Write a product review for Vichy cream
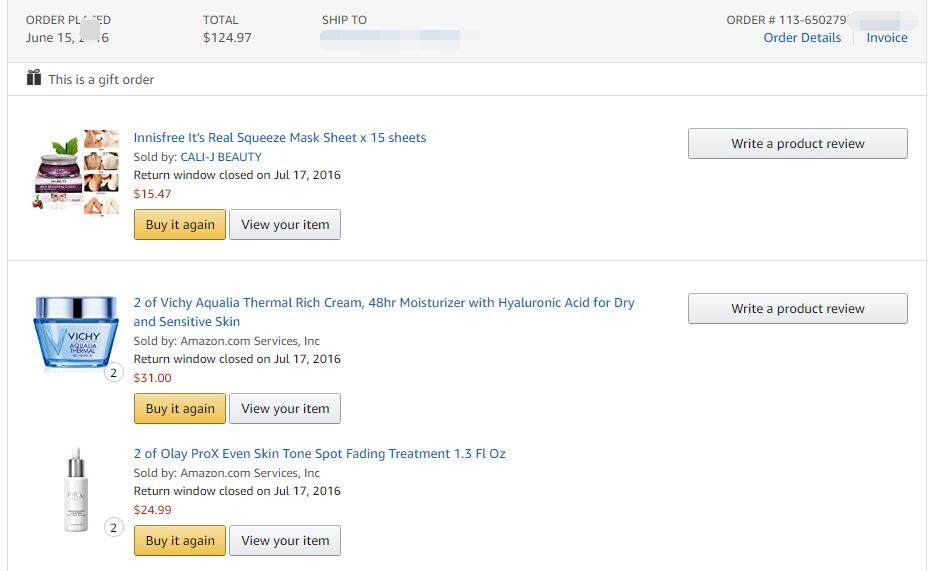 tap(797, 309)
